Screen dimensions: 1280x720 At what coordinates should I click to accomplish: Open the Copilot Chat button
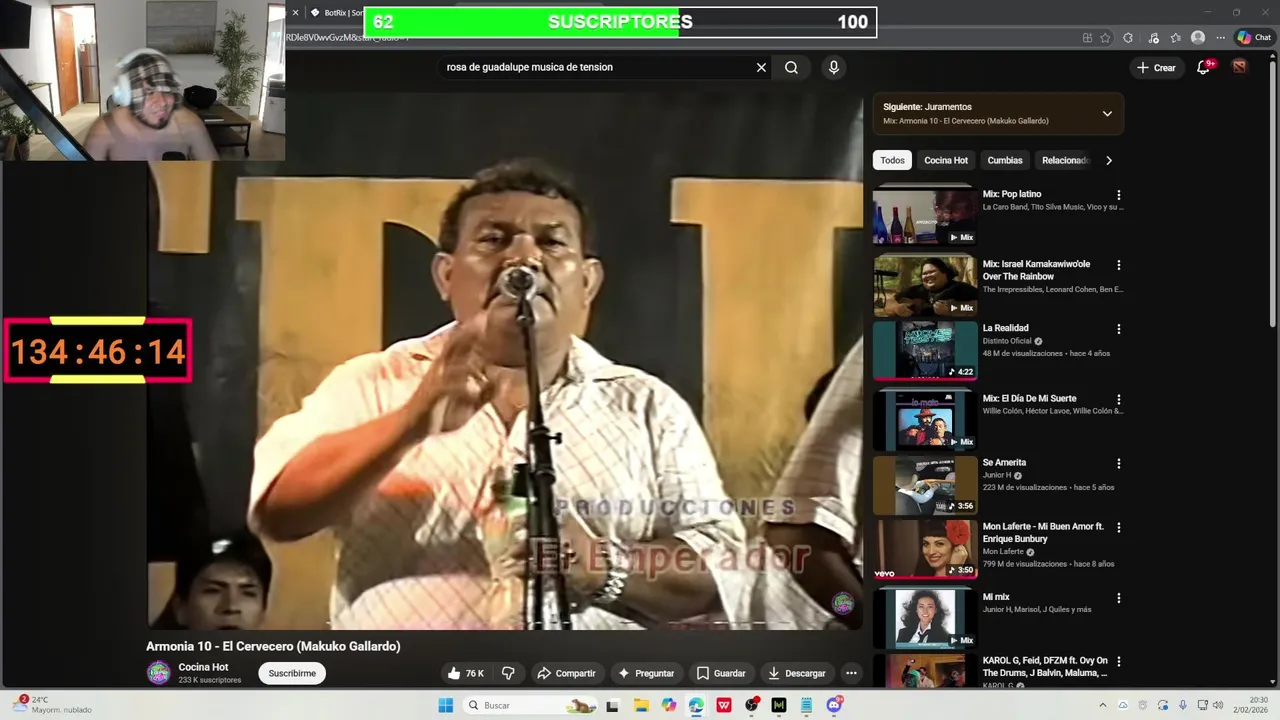(x=1254, y=38)
